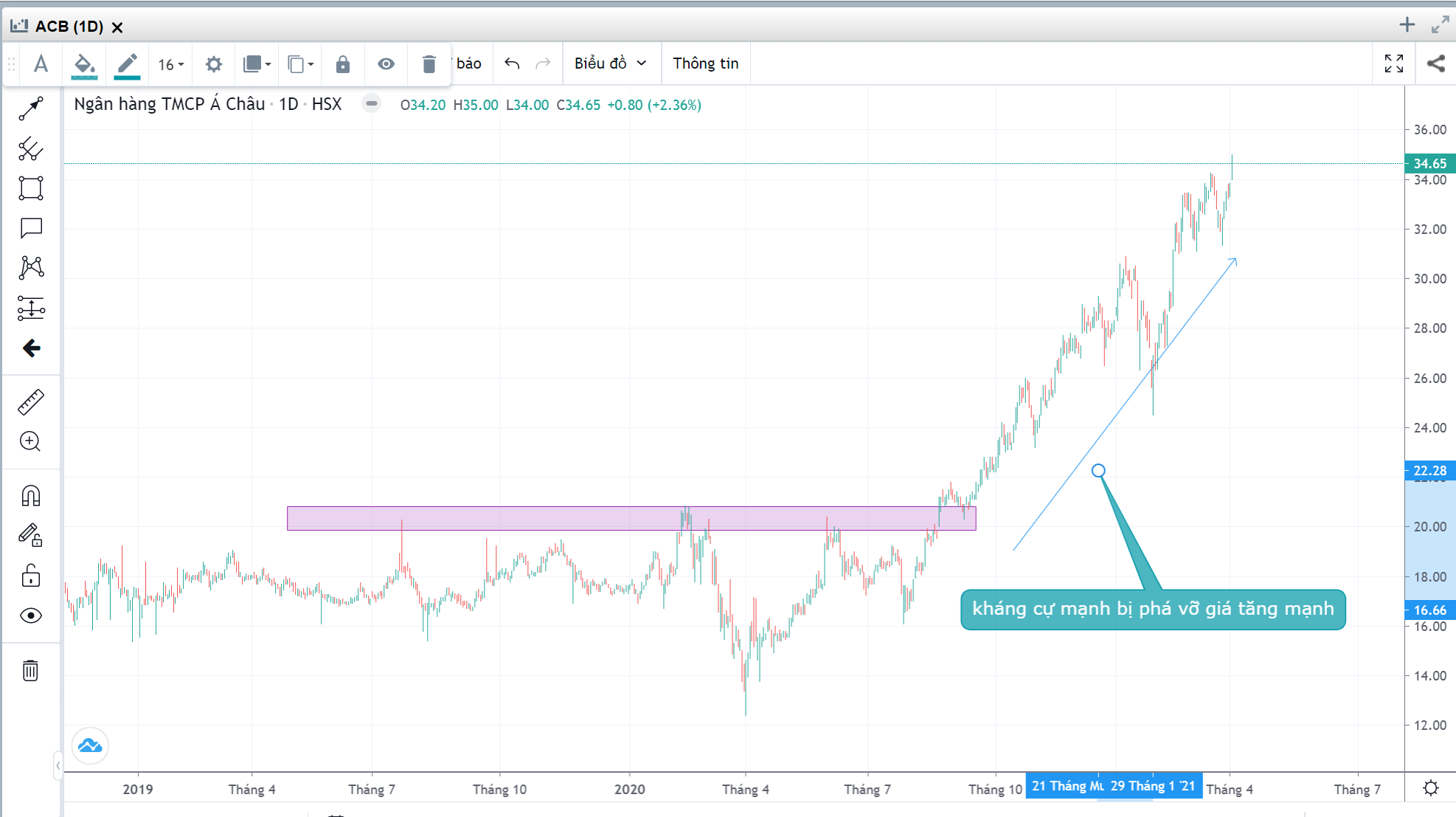Grab the floating toolbar drag handle
Image resolution: width=1456 pixels, height=817 pixels.
(x=12, y=65)
